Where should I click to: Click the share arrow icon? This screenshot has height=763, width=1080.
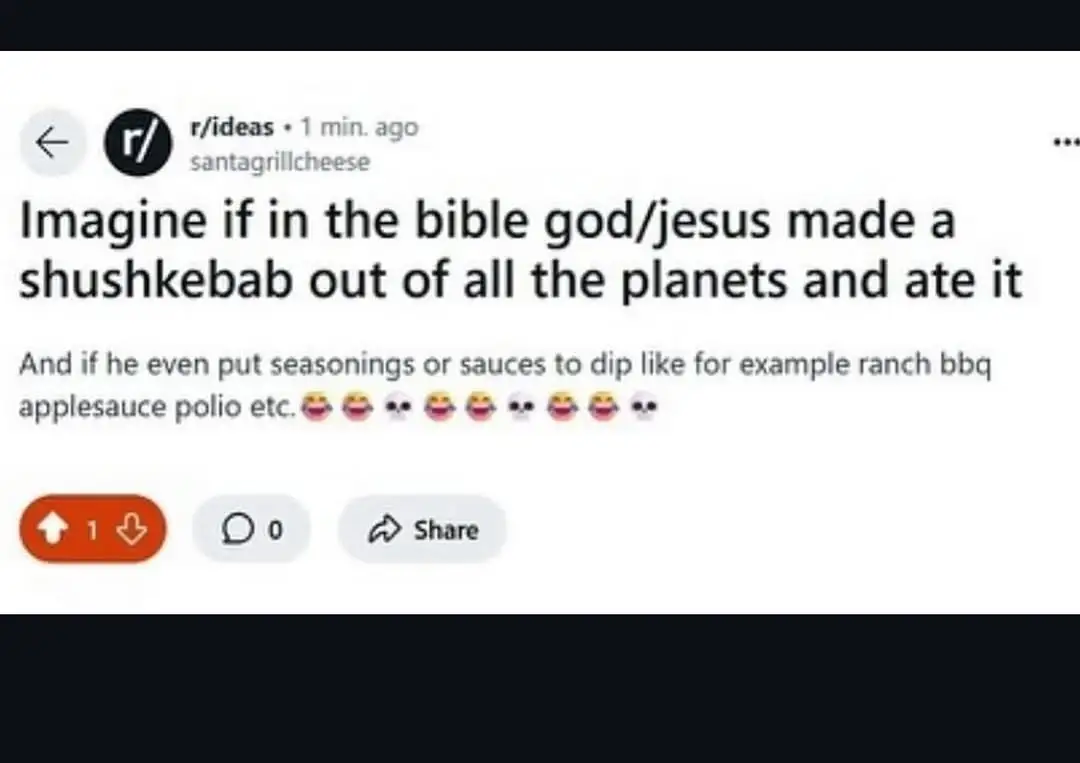385,529
